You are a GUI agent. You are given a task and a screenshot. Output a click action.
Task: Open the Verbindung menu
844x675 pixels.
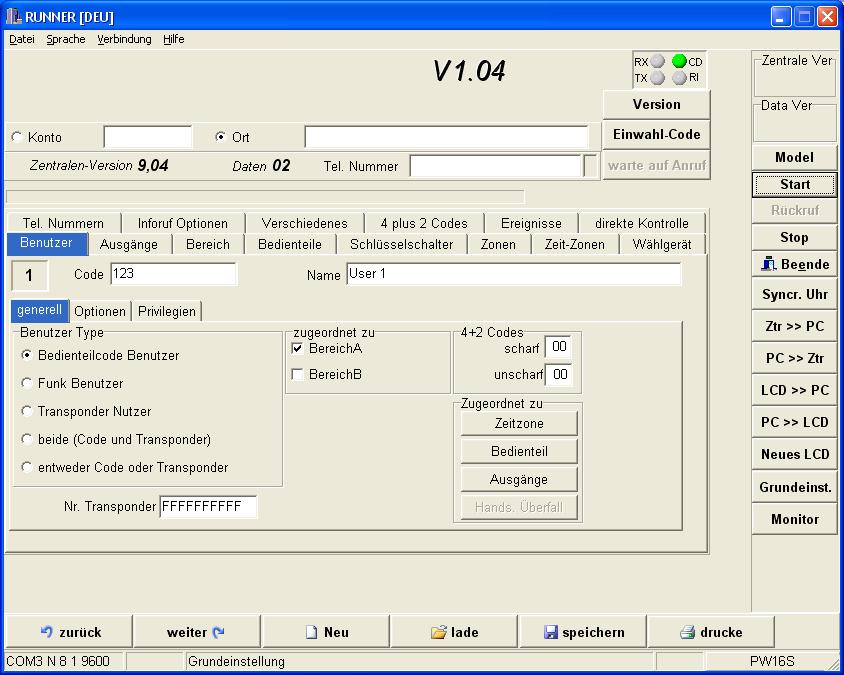(124, 39)
